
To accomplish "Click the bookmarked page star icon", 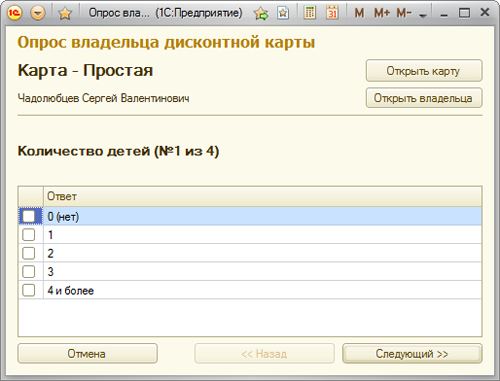I will coord(283,13).
